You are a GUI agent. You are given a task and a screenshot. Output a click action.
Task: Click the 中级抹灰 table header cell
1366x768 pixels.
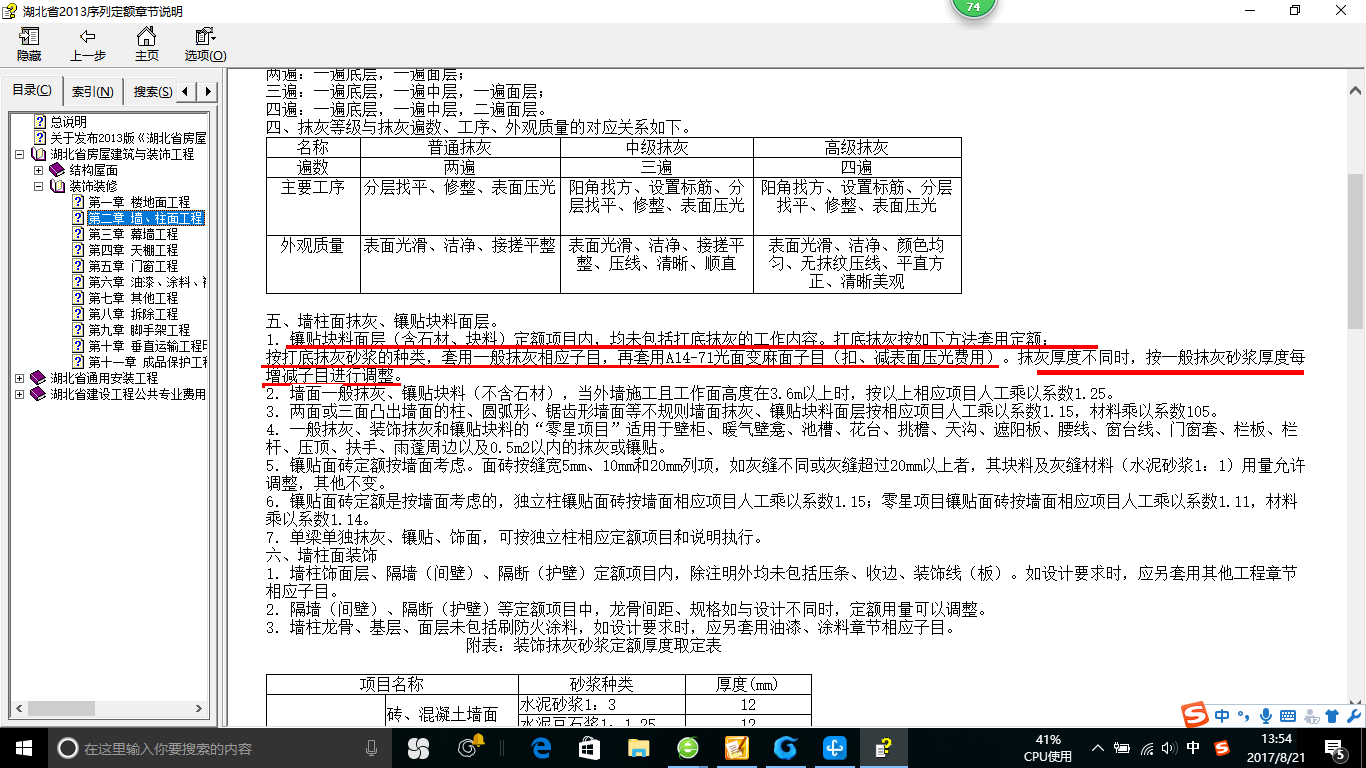click(657, 147)
